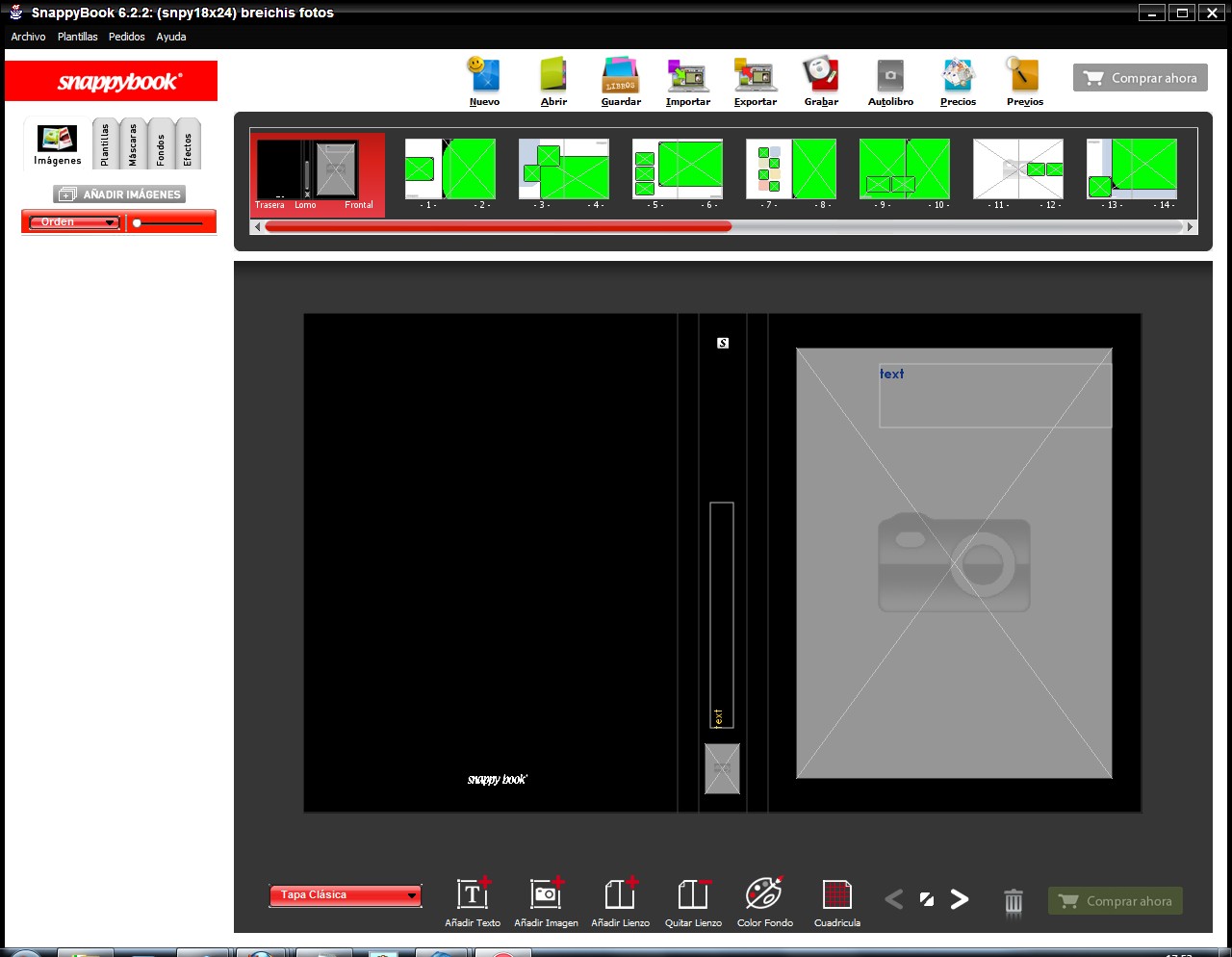Select the Imágenes tab
Screen dimensions: 1232x957
coord(57,144)
